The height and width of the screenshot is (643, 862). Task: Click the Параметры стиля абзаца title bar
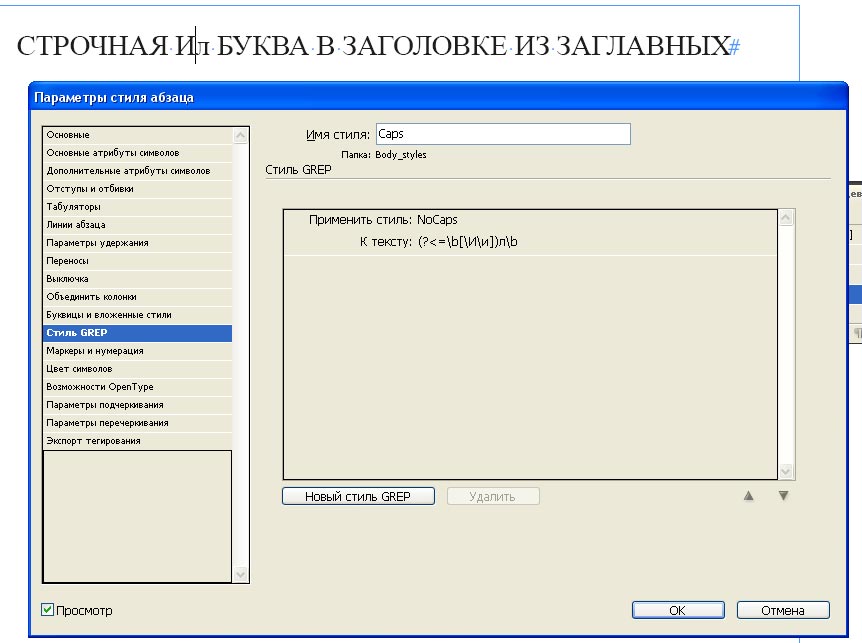(x=438, y=97)
